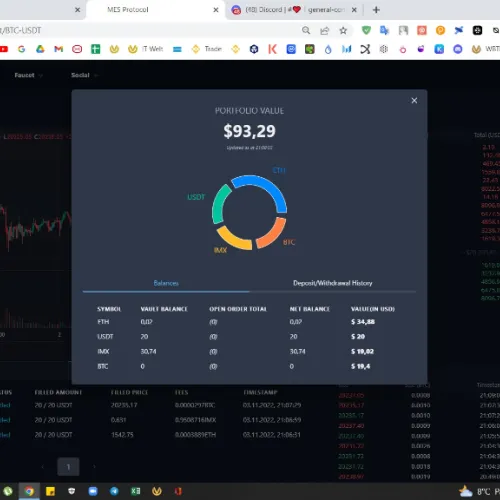Bookmark this page with the star icon
The height and width of the screenshot is (500, 500).
point(343,31)
